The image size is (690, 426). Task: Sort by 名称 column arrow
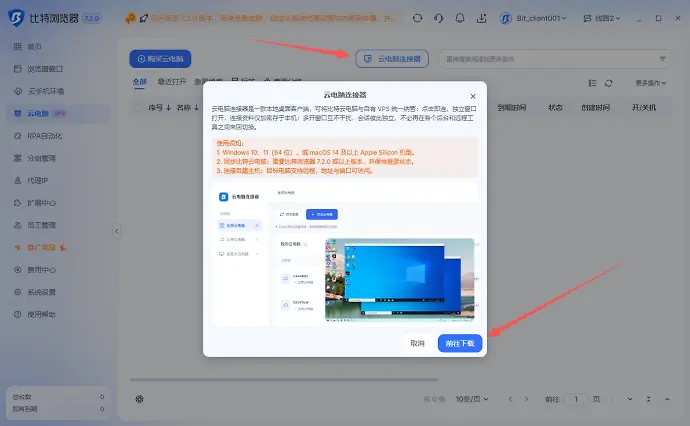coord(196,108)
